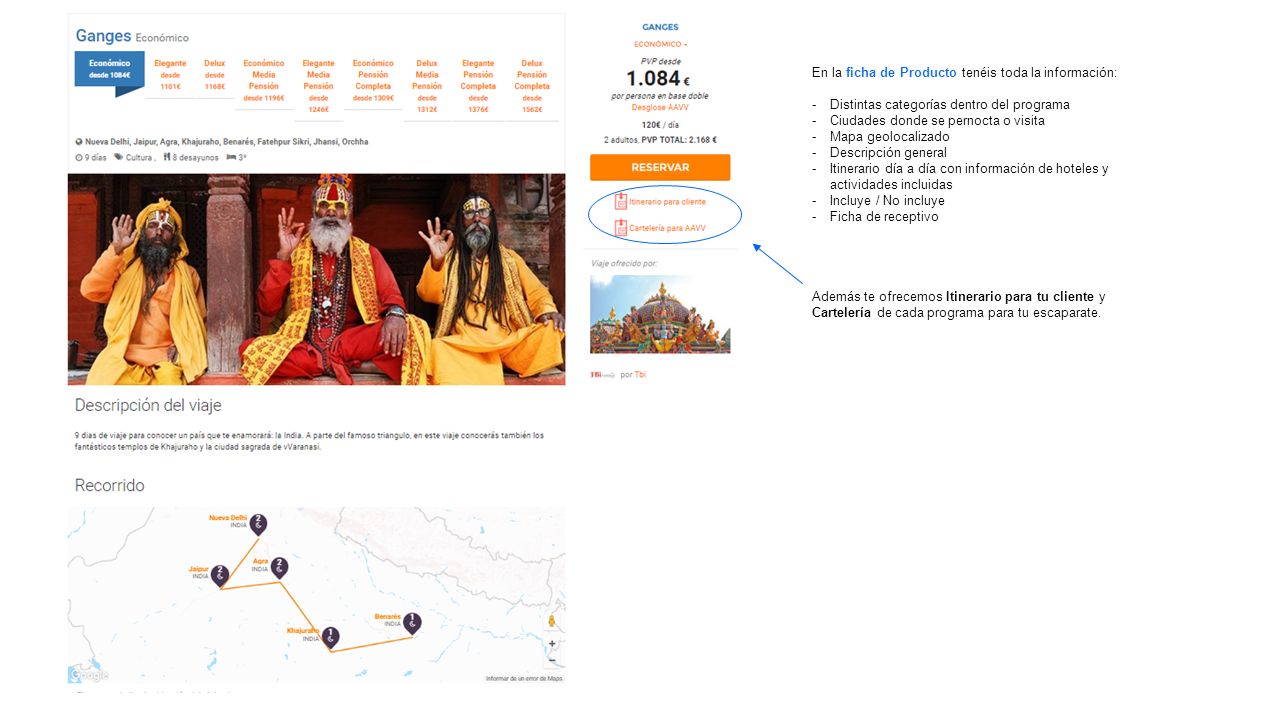The image size is (1280, 720).
Task: Click the Ganges Económico page heading
Action: [132, 37]
